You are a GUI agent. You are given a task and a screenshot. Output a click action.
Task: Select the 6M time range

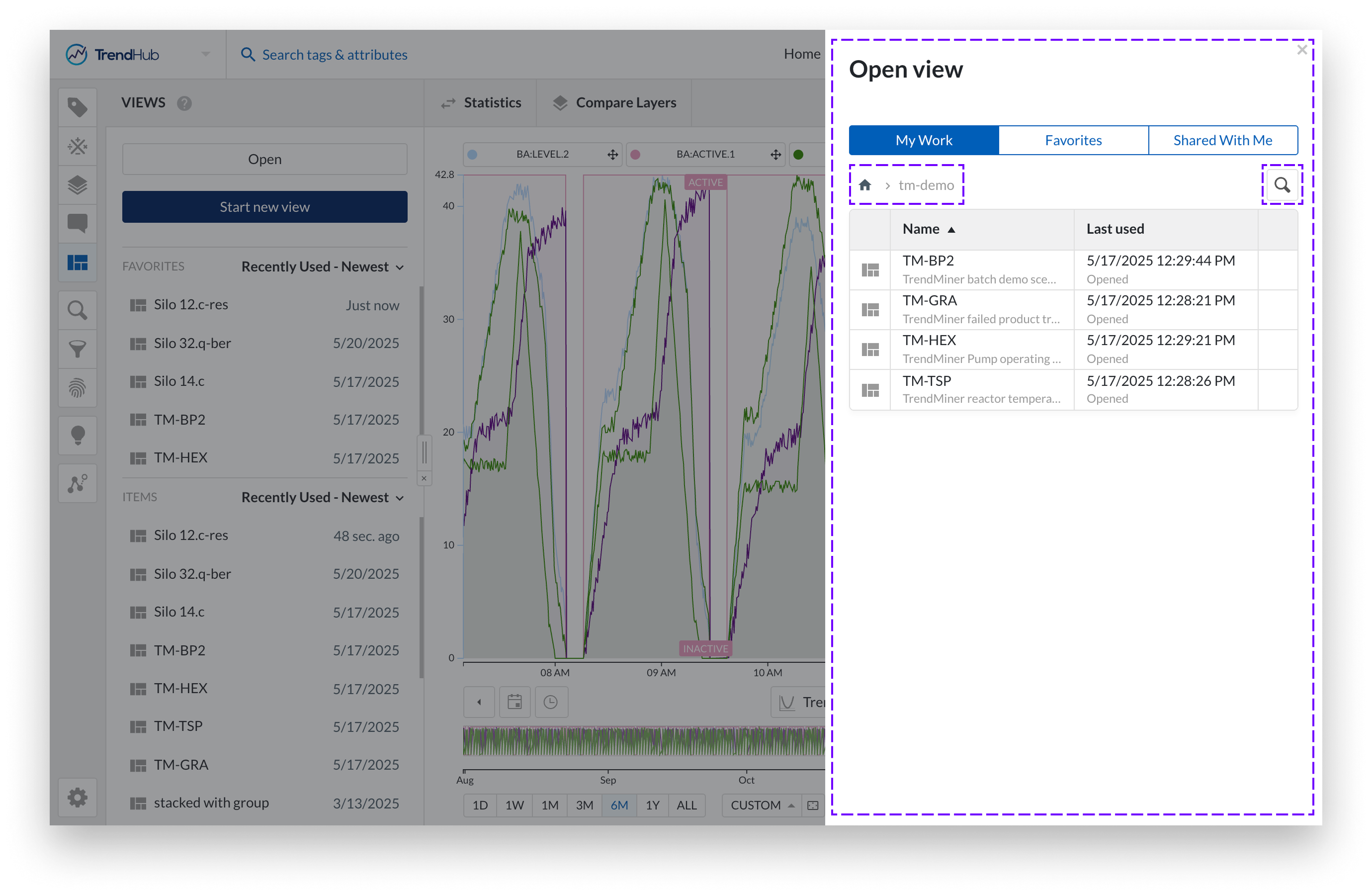619,805
